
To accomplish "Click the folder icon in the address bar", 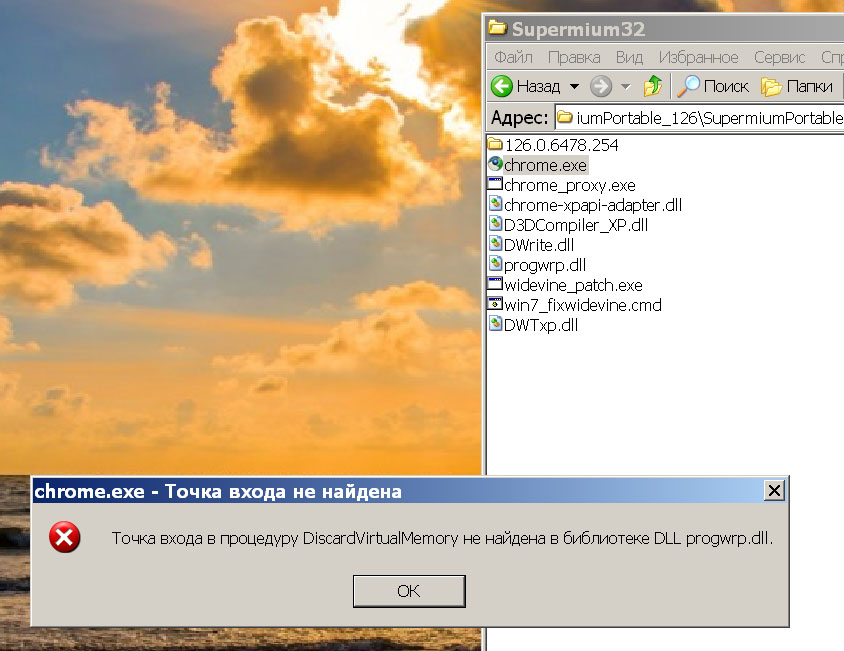I will pos(565,117).
